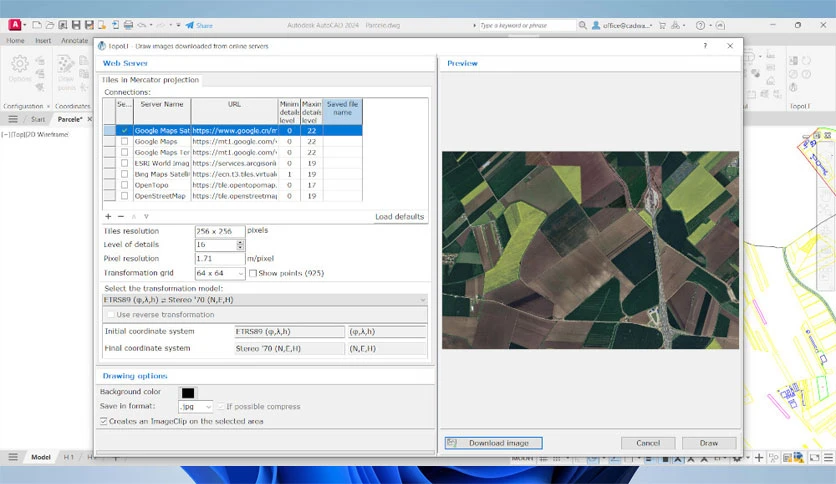Click the Open file folder icon
Image resolution: width=836 pixels, height=484 pixels.
pyautogui.click(x=50, y=25)
